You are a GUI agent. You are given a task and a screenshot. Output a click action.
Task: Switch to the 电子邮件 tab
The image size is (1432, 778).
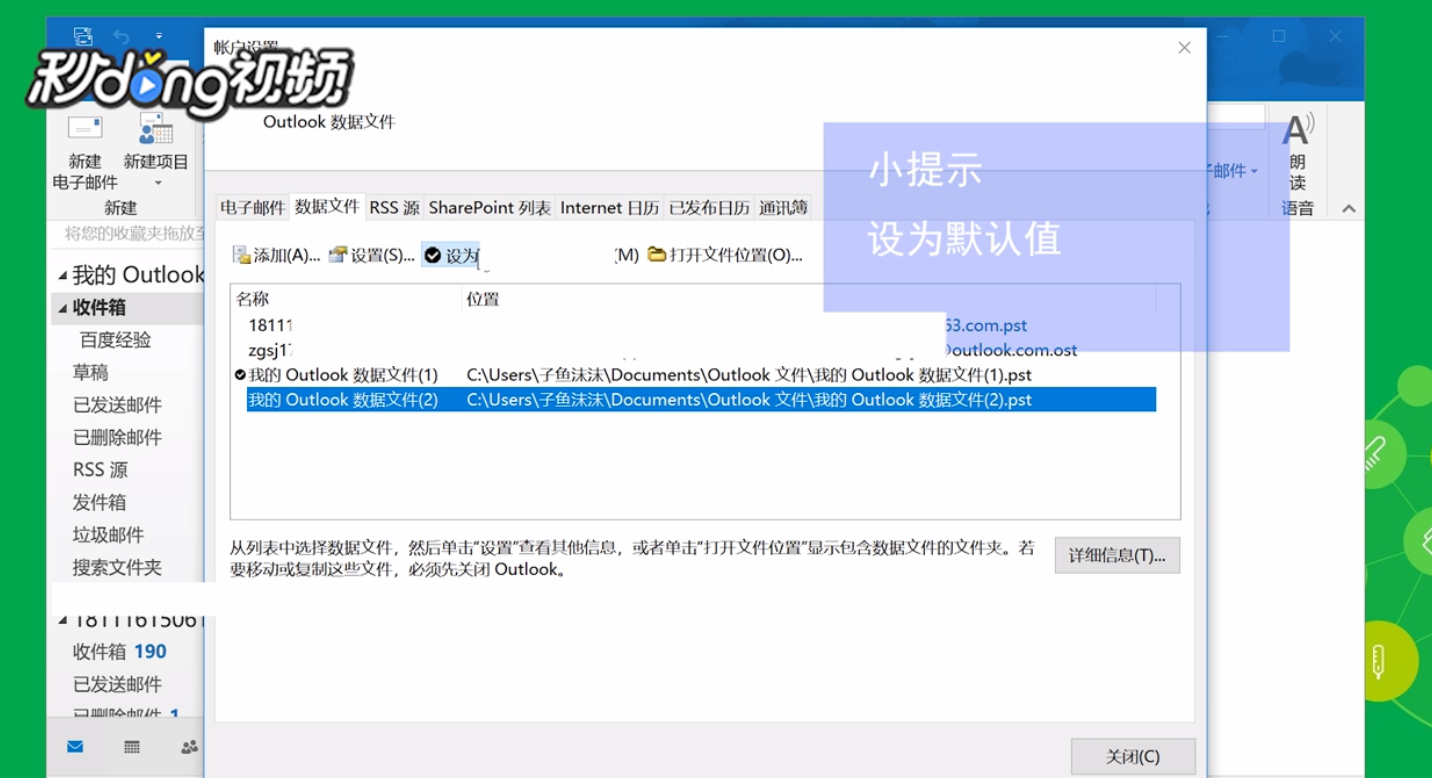point(253,207)
